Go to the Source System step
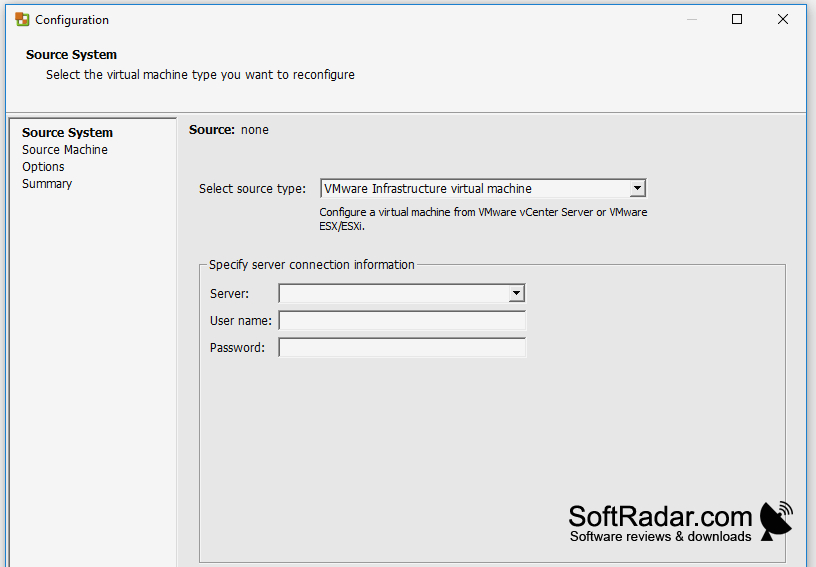816x567 pixels. (67, 133)
